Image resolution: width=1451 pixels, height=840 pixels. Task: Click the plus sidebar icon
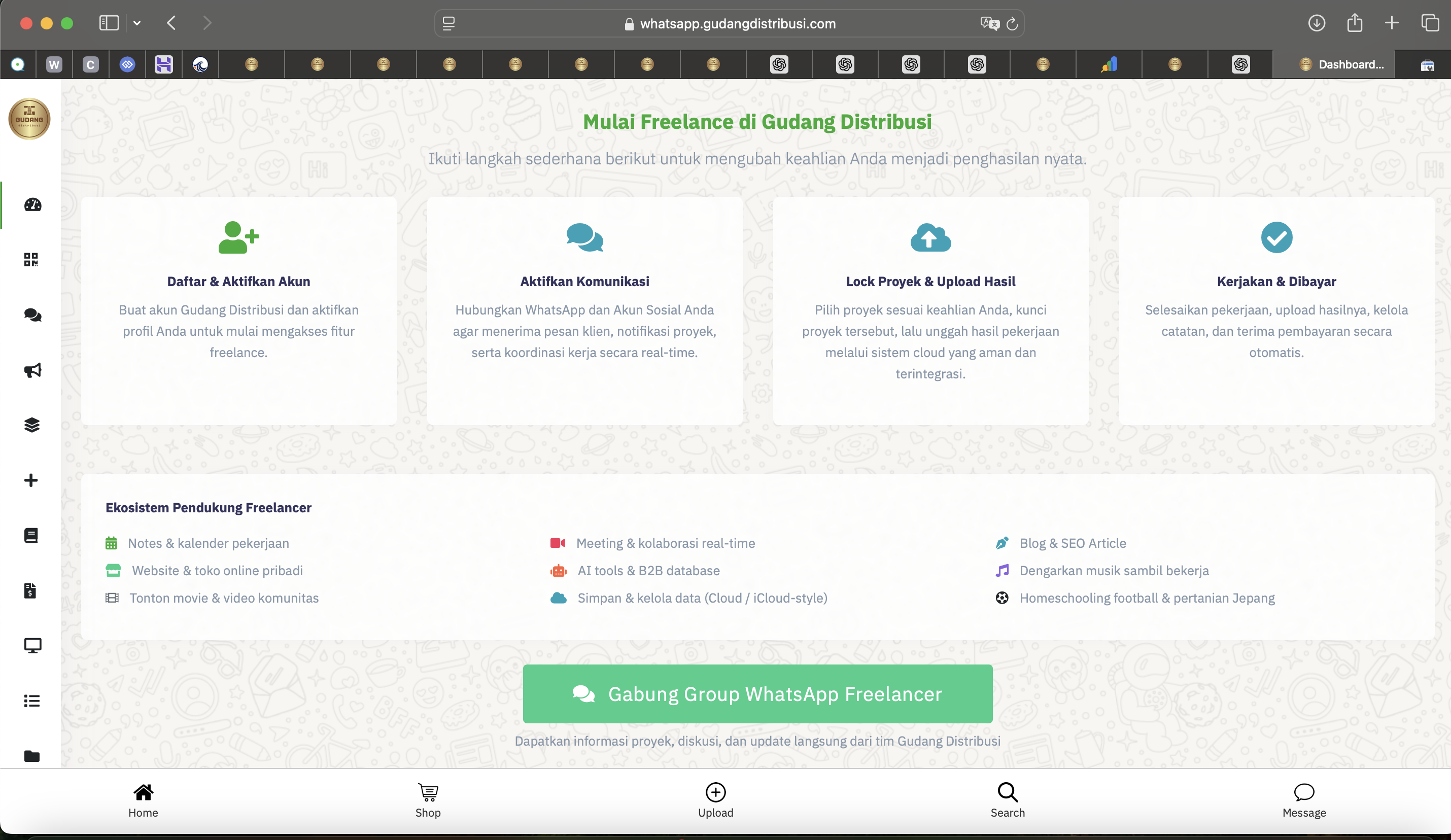point(31,480)
